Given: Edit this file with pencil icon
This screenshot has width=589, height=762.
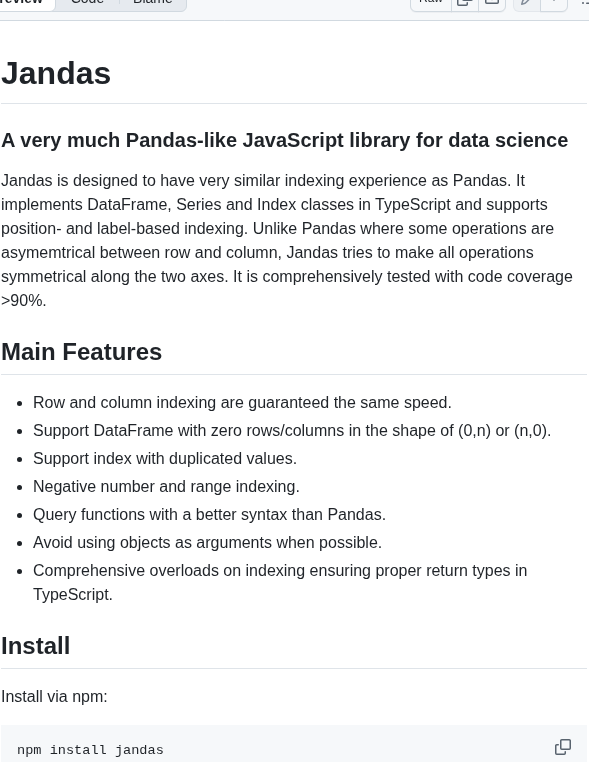Looking at the screenshot, I should [526, 2].
